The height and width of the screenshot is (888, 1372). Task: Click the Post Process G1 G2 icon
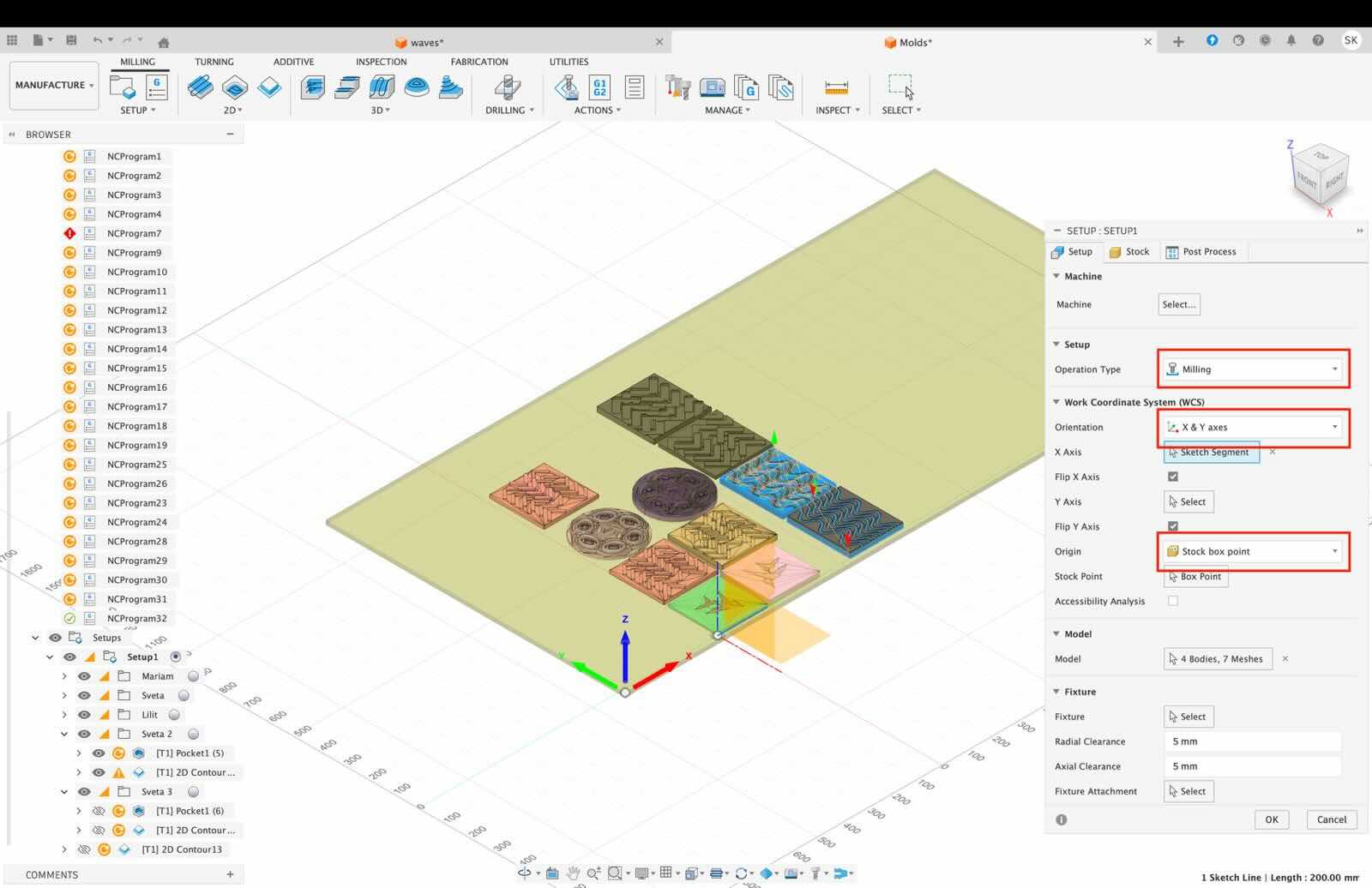tap(599, 87)
